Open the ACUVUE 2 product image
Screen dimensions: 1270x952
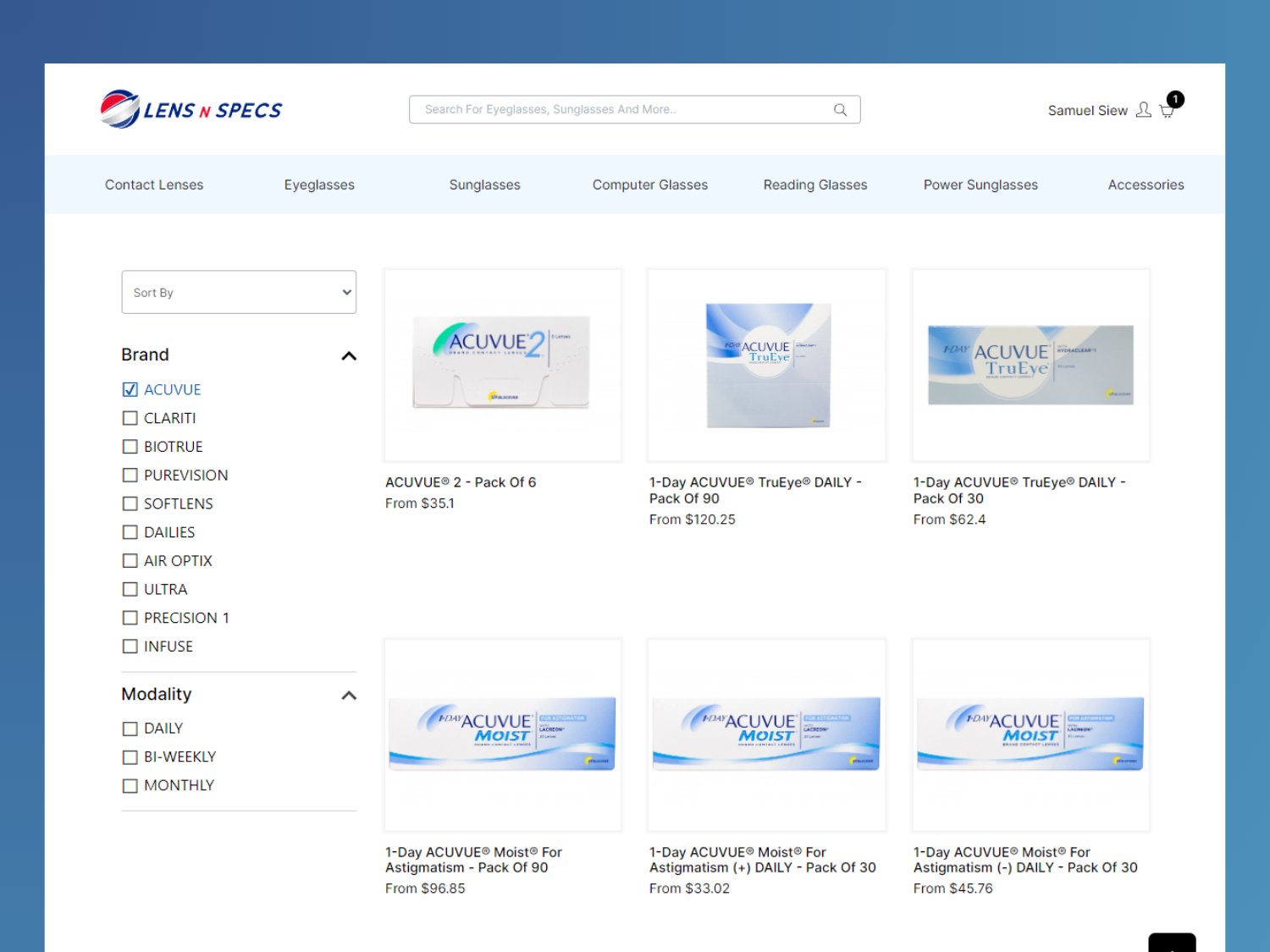click(x=503, y=366)
